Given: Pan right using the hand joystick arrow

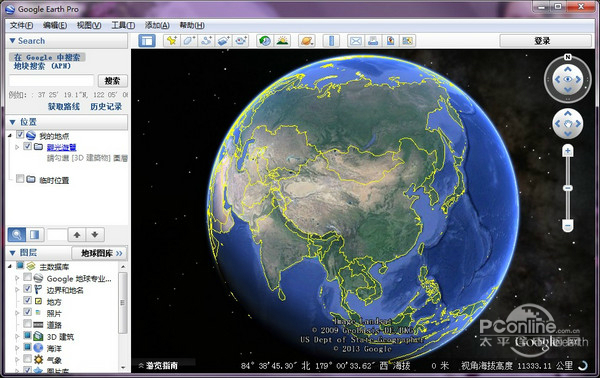Looking at the screenshot, I should tap(578, 124).
